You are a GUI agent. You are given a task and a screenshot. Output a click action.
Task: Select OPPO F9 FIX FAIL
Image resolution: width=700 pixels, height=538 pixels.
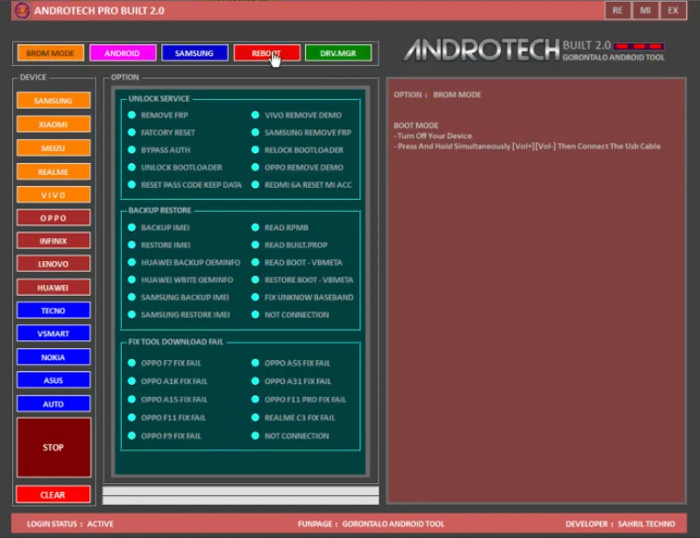tap(165, 436)
